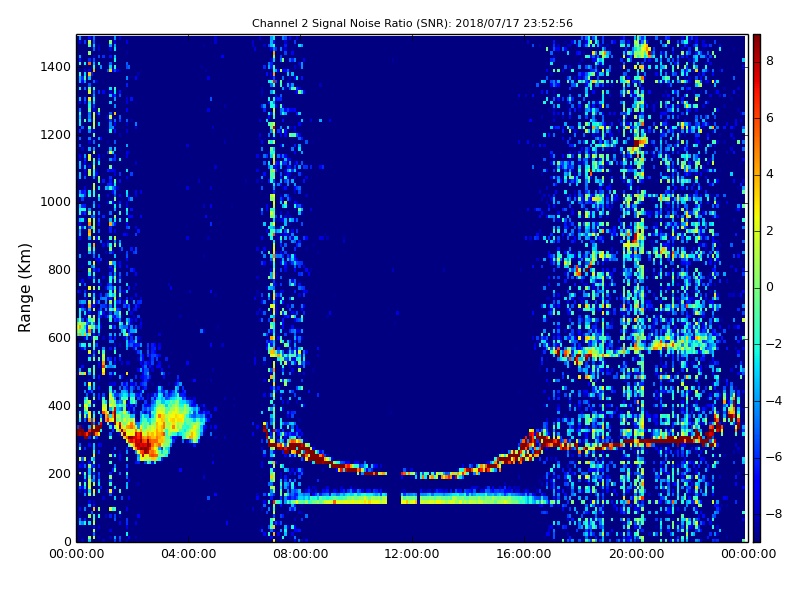Click the 0 range axis tick label
This screenshot has height=600, width=800.
[67, 541]
